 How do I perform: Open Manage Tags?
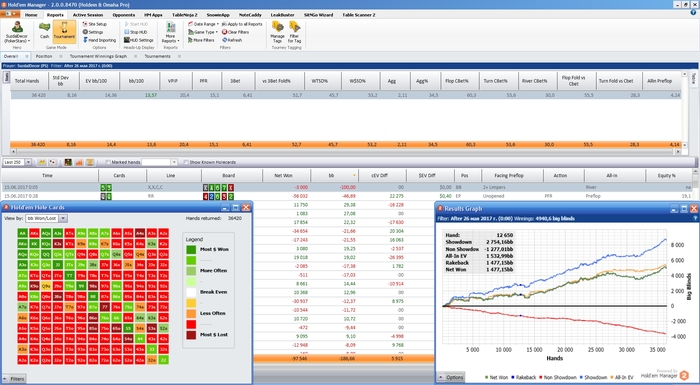(x=277, y=32)
